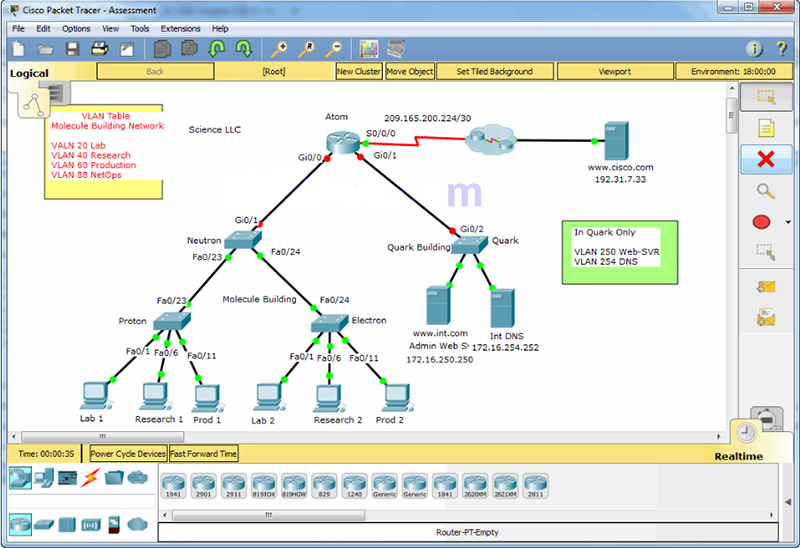The image size is (800, 548).
Task: Open the drawing palette icon
Action: point(369,49)
